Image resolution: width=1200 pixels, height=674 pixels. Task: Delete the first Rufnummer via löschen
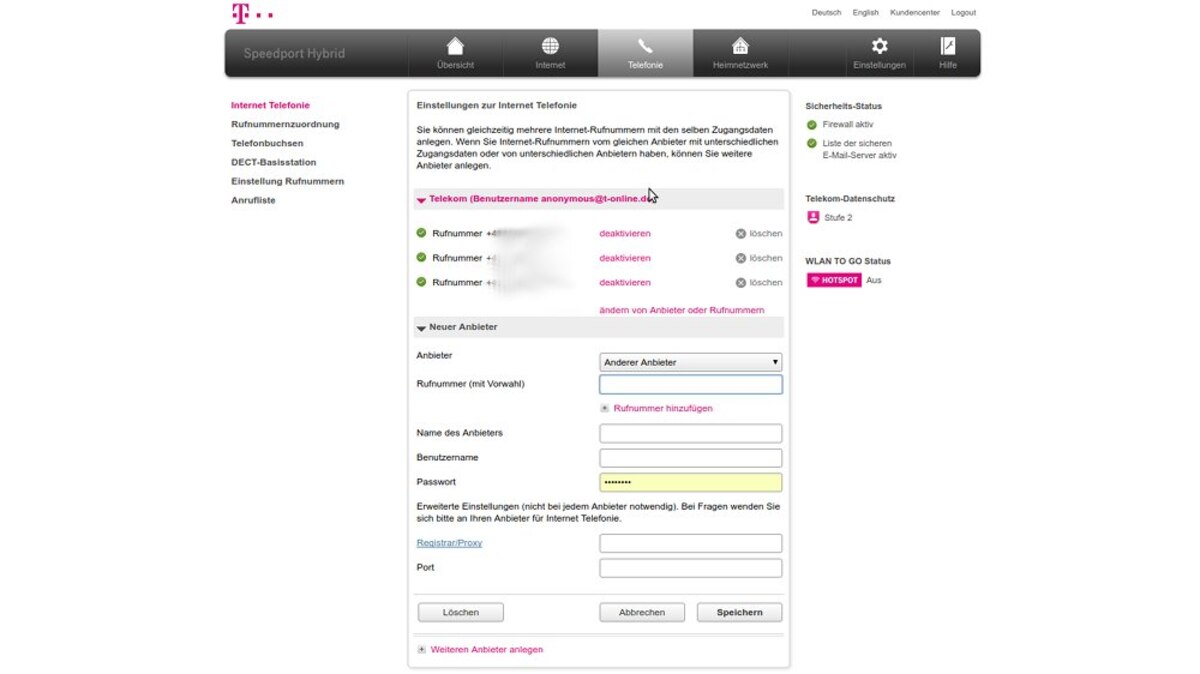759,233
